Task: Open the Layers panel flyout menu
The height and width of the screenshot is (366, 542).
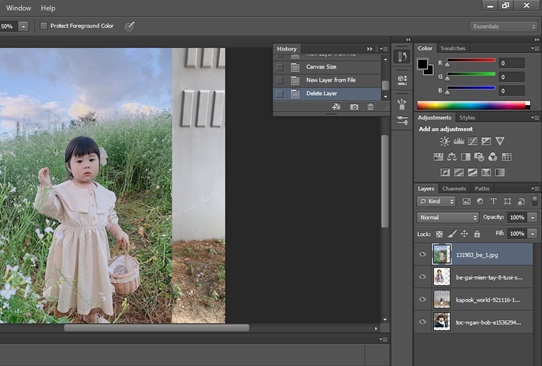Action: (535, 189)
